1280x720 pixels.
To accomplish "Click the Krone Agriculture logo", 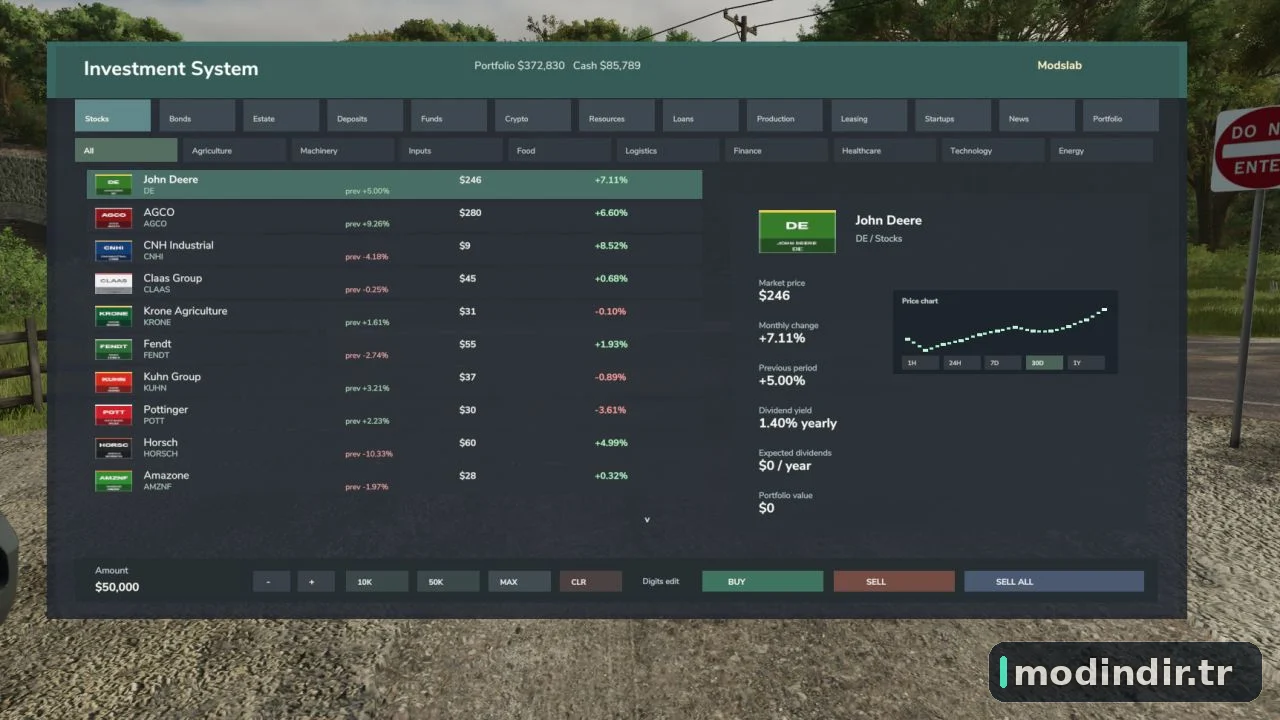I will pyautogui.click(x=113, y=316).
